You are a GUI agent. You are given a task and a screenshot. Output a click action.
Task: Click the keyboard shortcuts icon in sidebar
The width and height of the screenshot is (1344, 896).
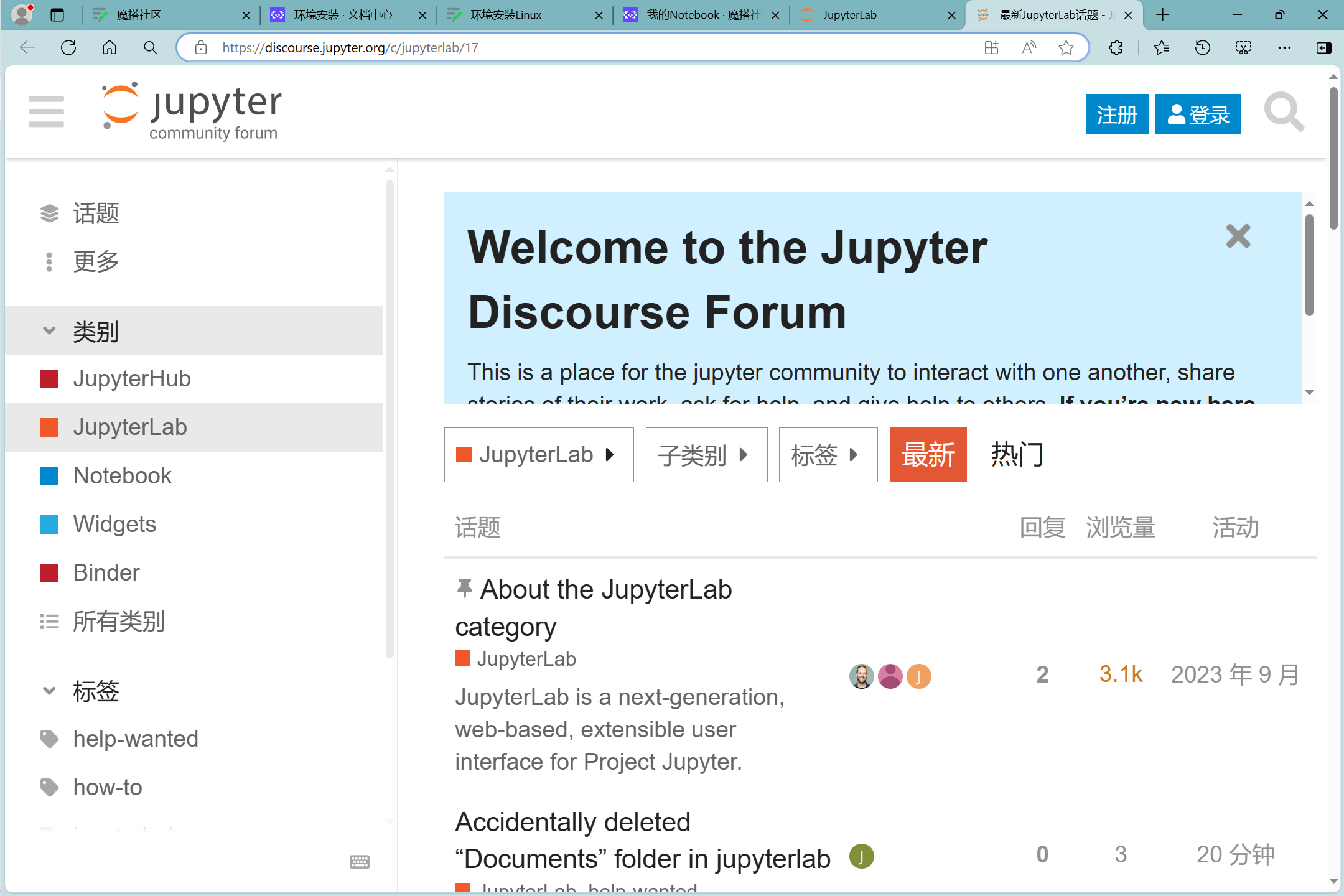point(360,862)
